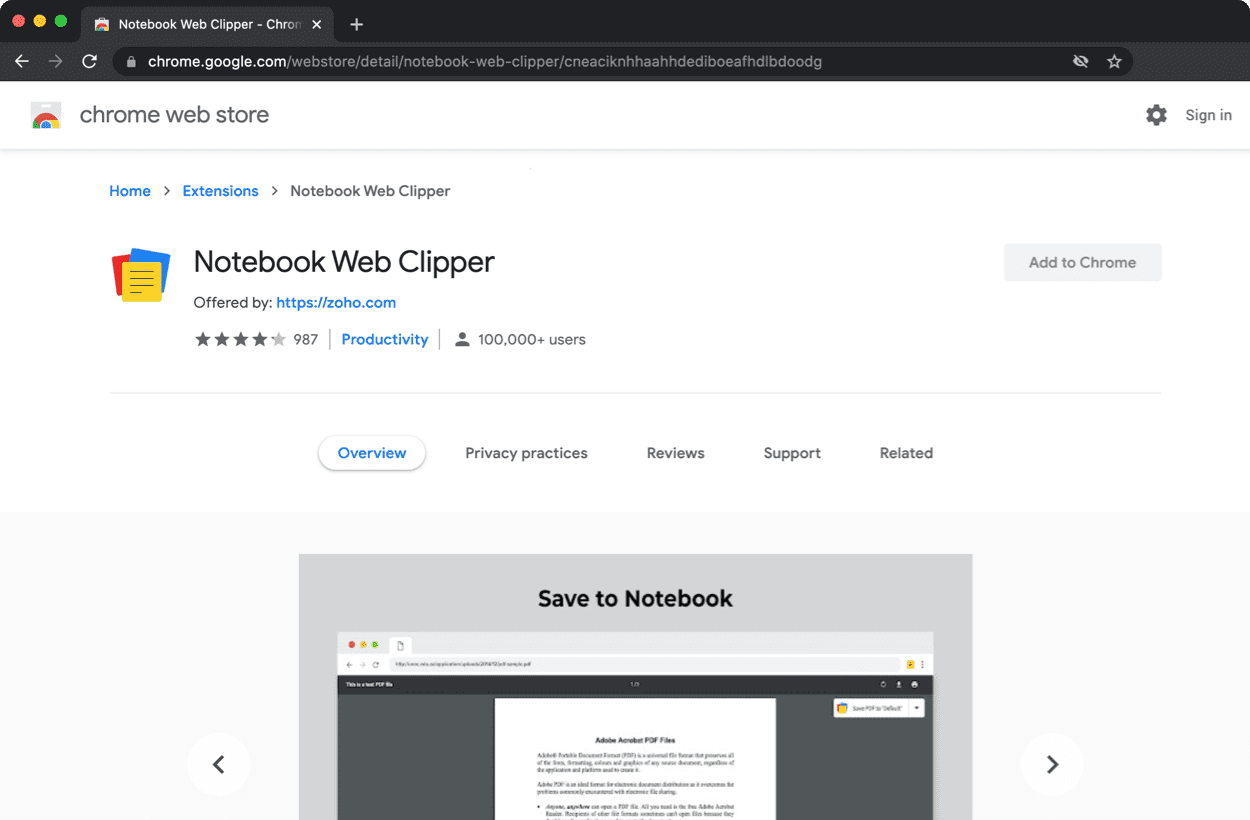This screenshot has height=820, width=1250.
Task: Click the Notebook Web Clipper extension icon
Action: tap(140, 275)
